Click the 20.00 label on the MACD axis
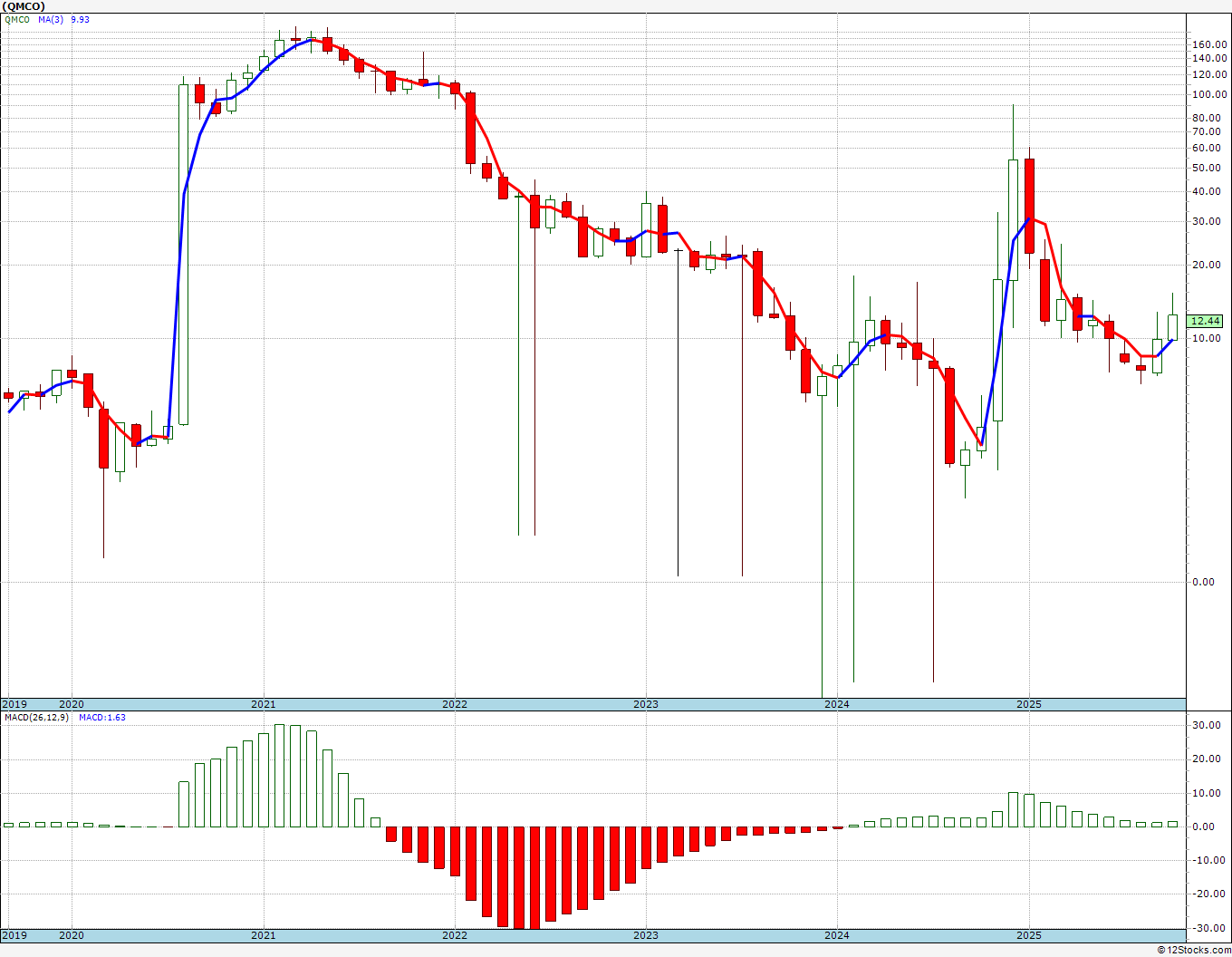 tap(1207, 759)
